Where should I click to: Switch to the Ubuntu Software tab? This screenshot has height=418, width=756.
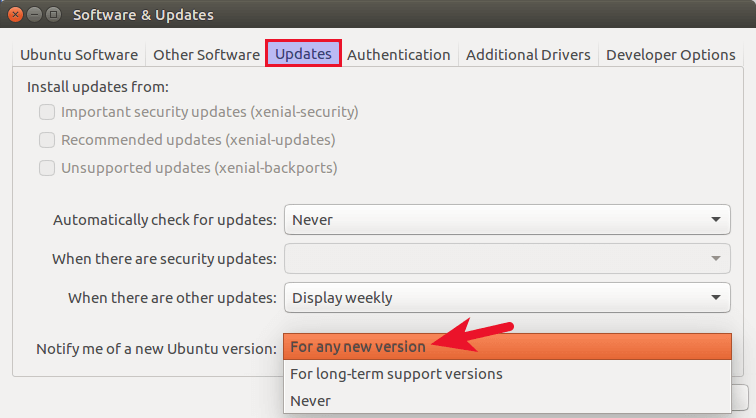80,55
